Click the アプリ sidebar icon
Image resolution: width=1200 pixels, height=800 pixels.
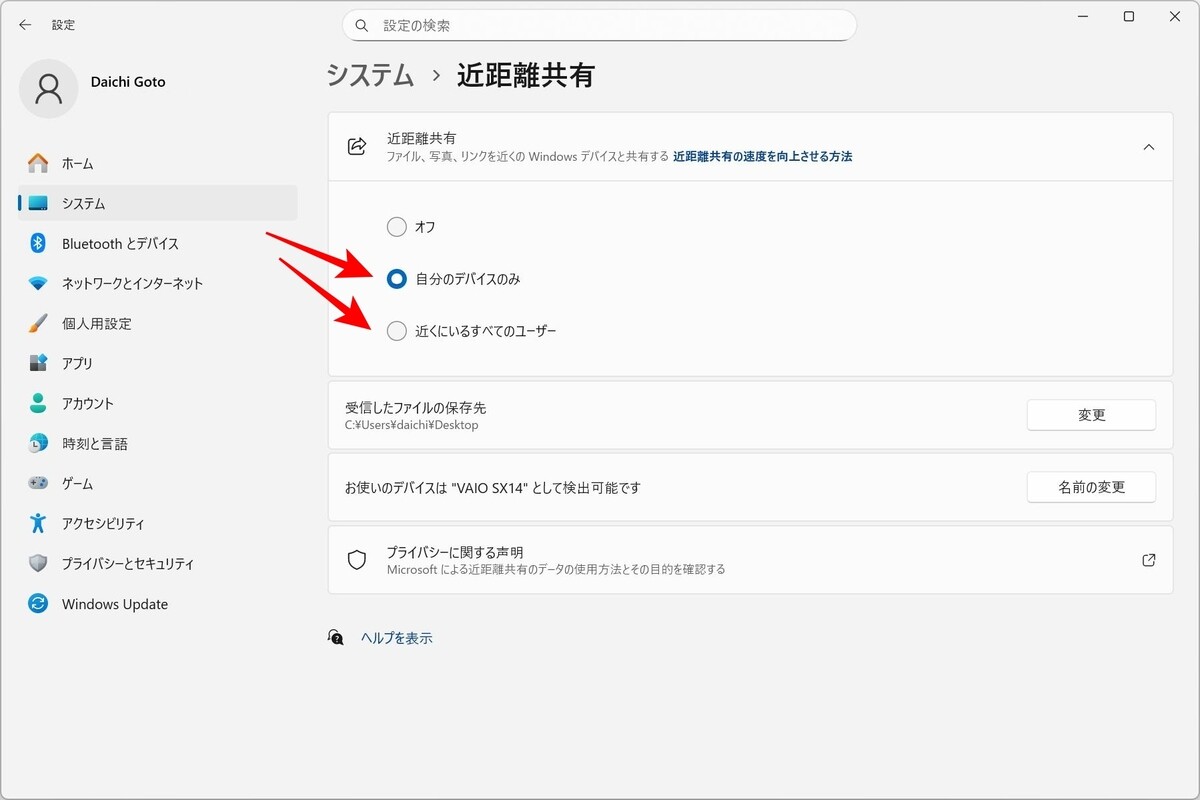pyautogui.click(x=38, y=363)
